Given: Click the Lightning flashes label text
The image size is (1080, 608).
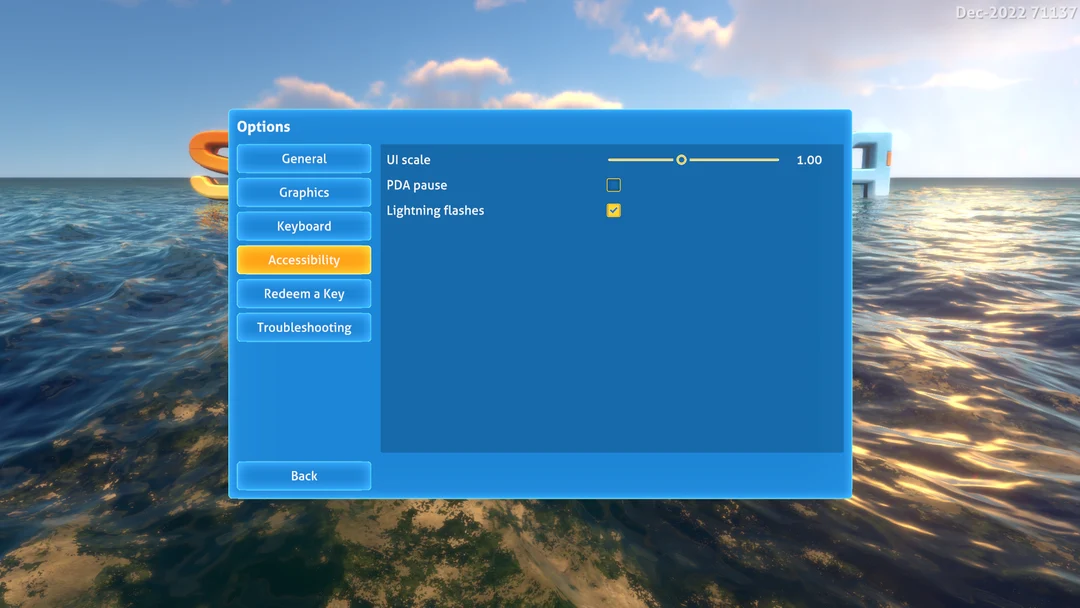Looking at the screenshot, I should click(x=435, y=210).
